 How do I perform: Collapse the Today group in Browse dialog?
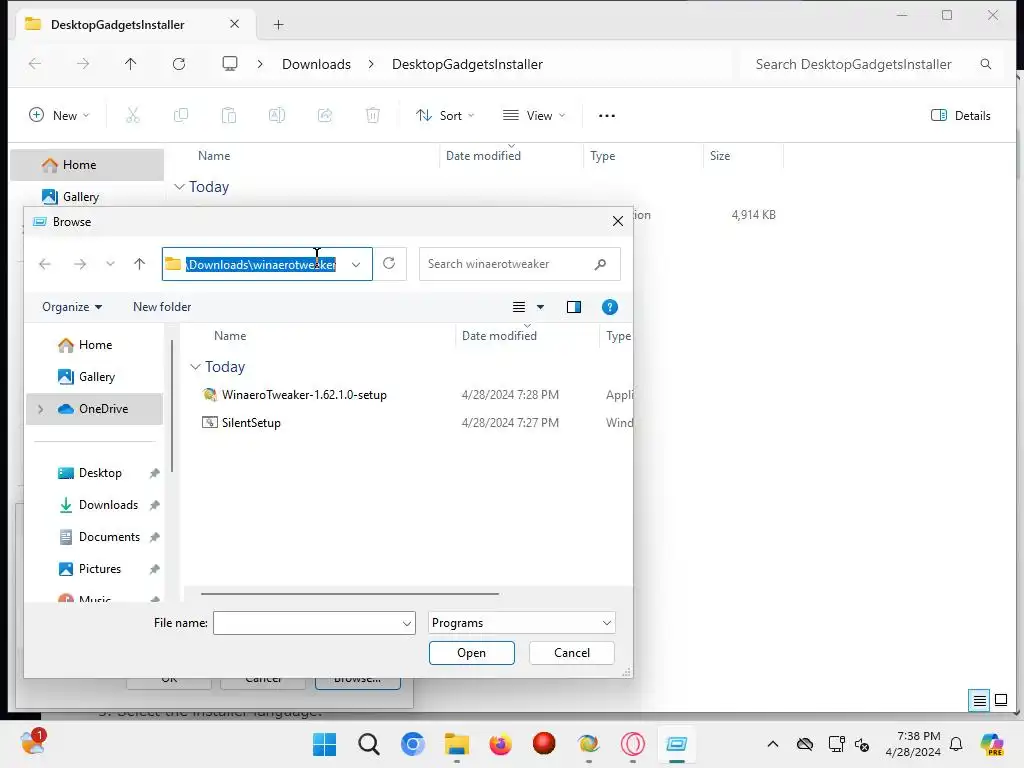(195, 367)
